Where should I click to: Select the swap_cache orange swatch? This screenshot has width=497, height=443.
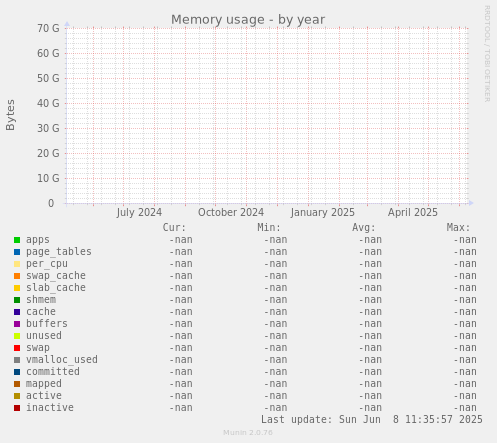[x=17, y=276]
